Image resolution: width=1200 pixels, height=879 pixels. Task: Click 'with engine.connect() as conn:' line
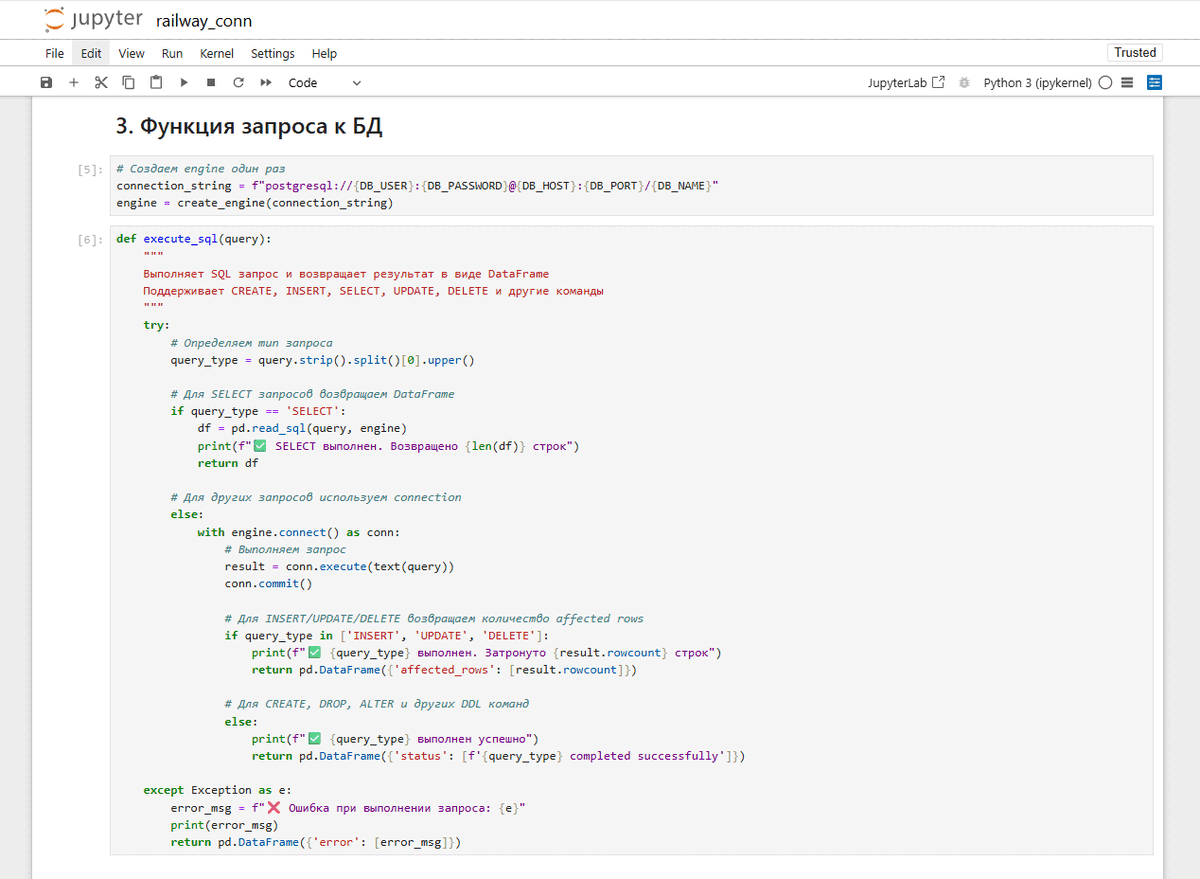298,532
